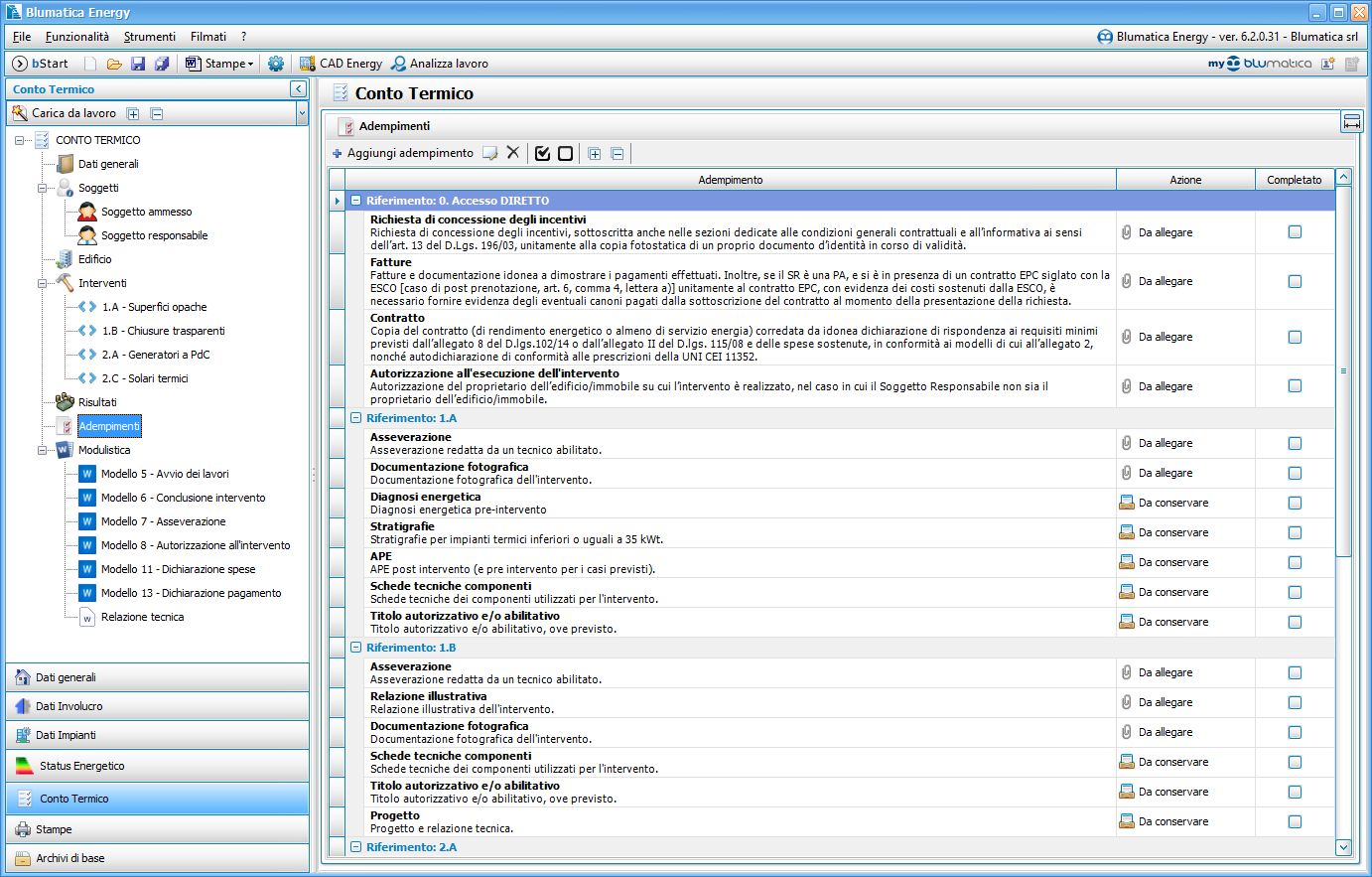
Task: Save the project with the floppy icon
Action: 138,64
